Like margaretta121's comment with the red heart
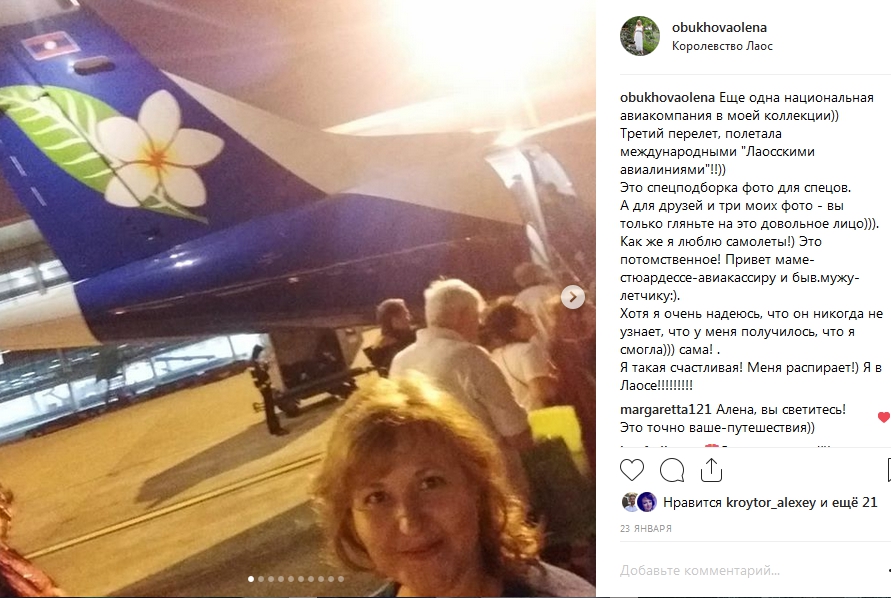The width and height of the screenshot is (891, 598). click(x=884, y=417)
